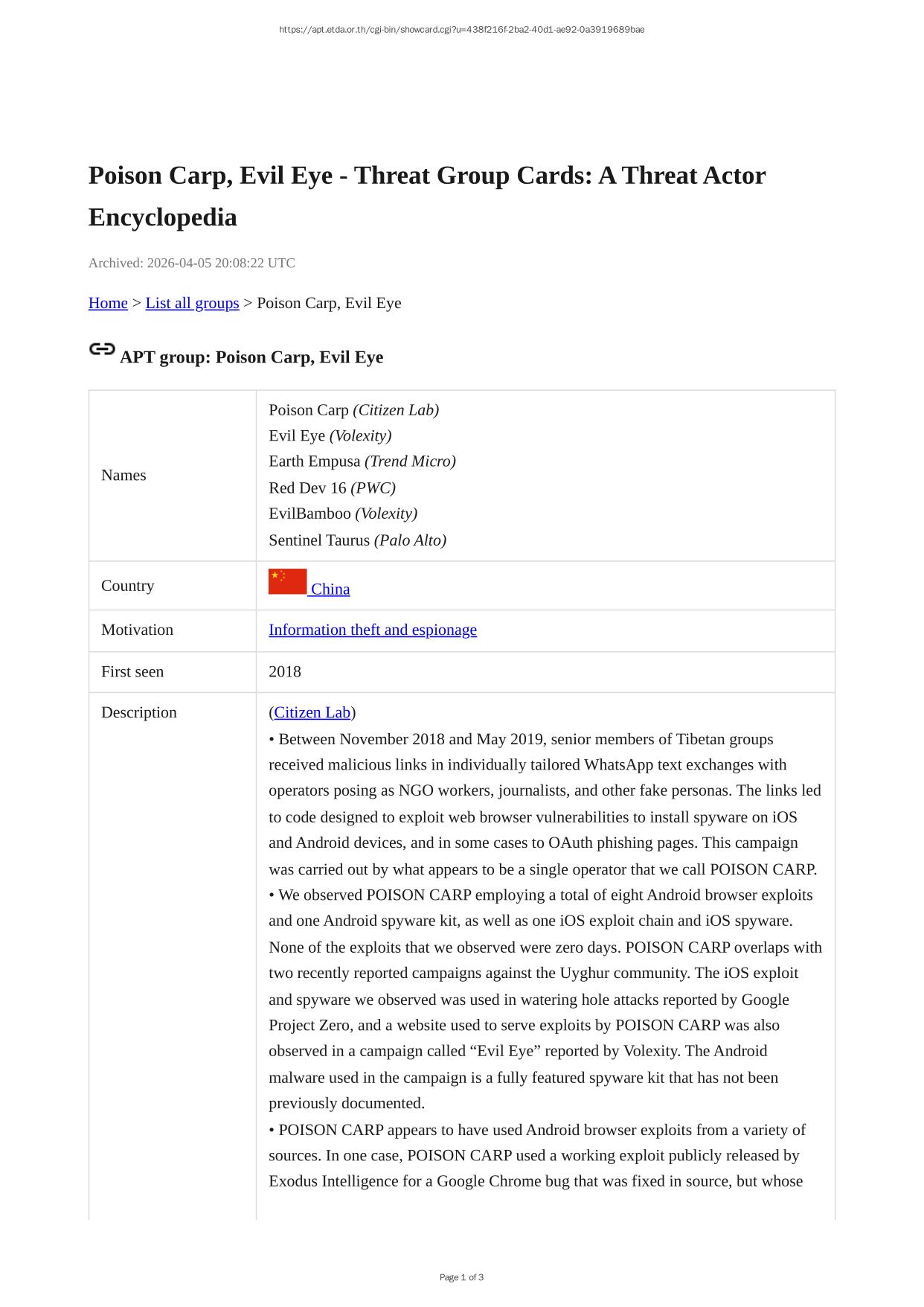Open the Home breadcrumb link

[x=108, y=303]
